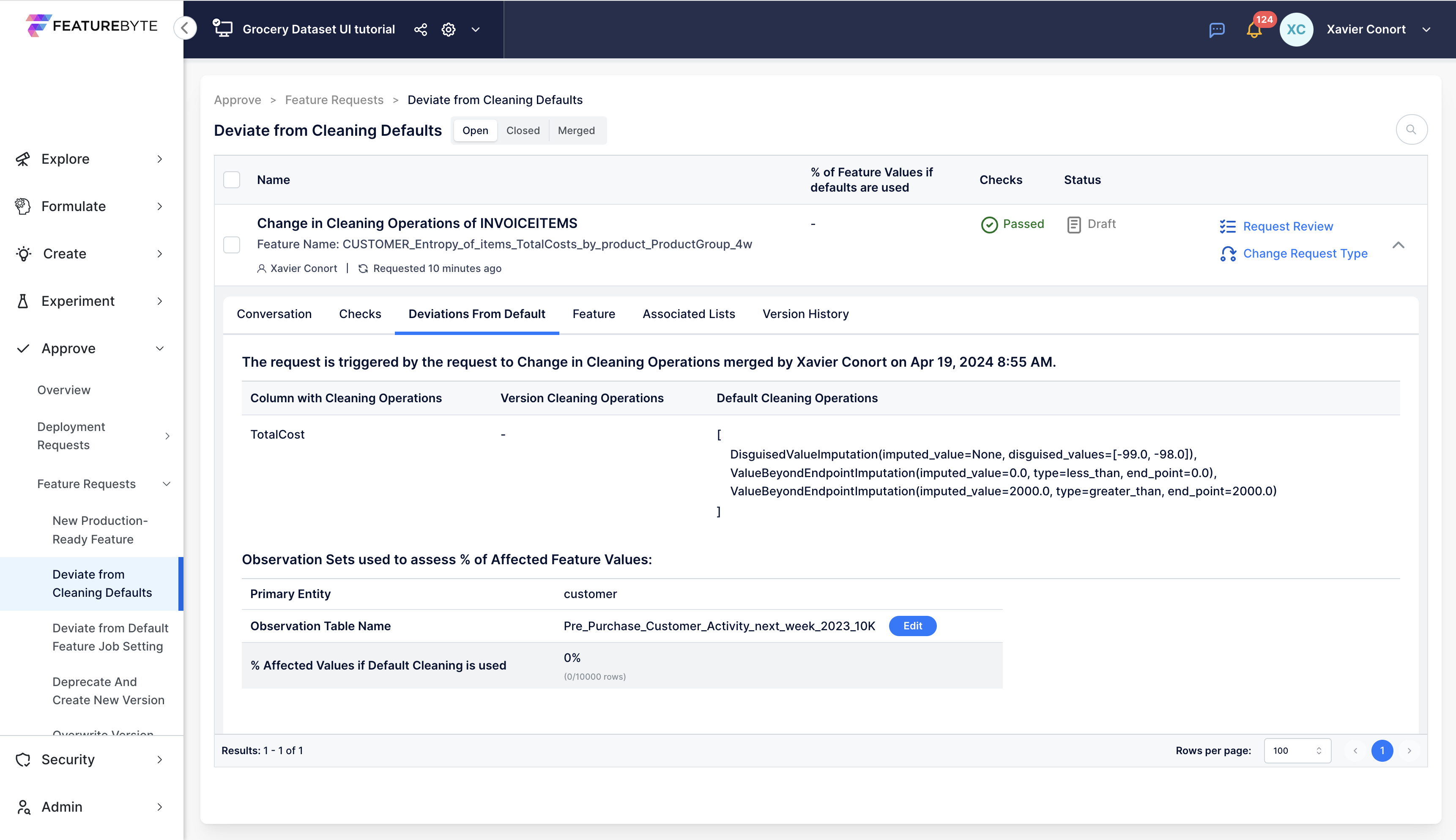This screenshot has height=840, width=1456.
Task: Go to Feature Requests breadcrumb
Action: pyautogui.click(x=334, y=100)
